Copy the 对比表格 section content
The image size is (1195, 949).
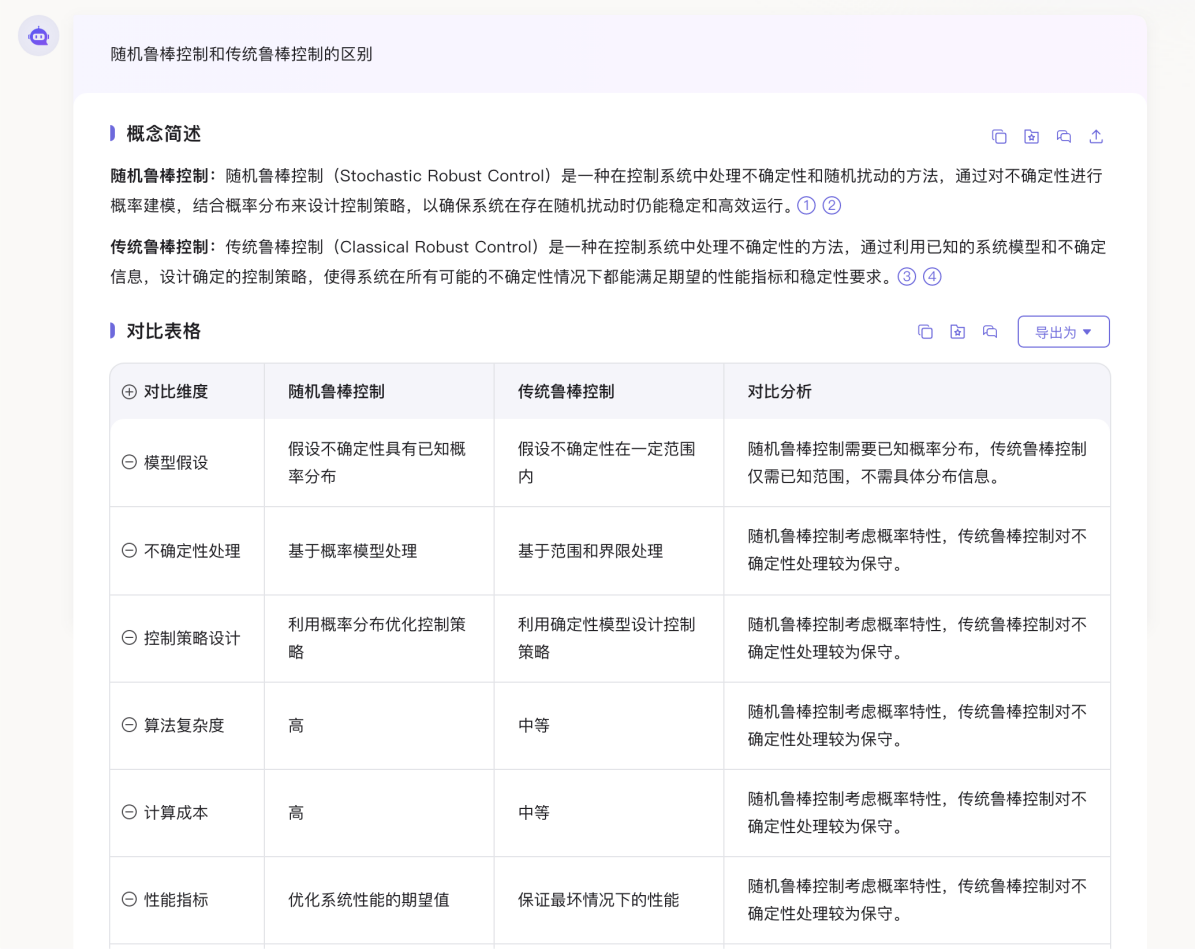pos(925,332)
